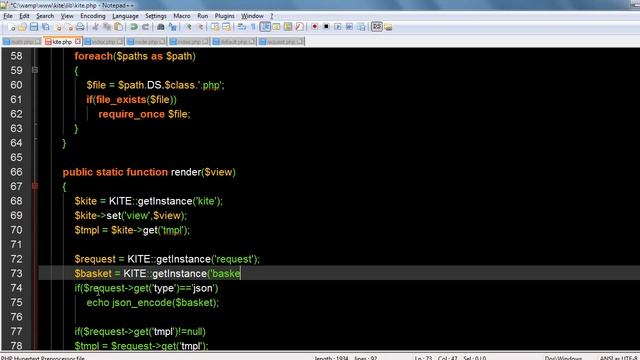Cut selection with the scissors icon
Image resolution: width=640 pixels, height=360 pixels.
tap(95, 27)
